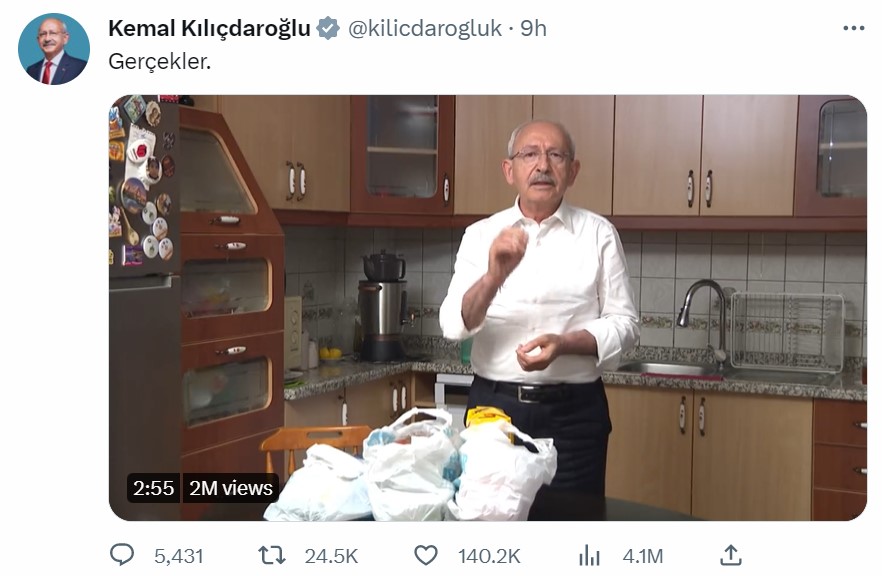Click the 4.1M views count
The image size is (882, 576).
pos(642,556)
